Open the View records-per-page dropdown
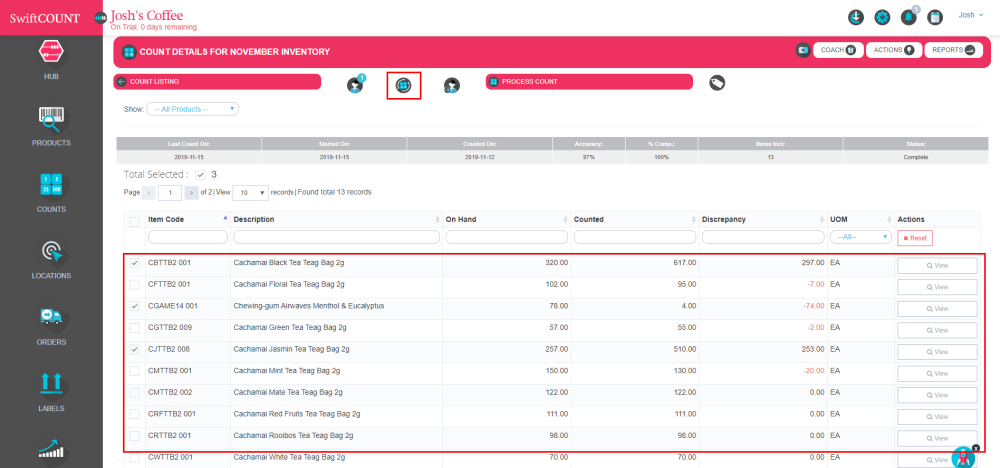The width and height of the screenshot is (1000, 468). tap(251, 192)
